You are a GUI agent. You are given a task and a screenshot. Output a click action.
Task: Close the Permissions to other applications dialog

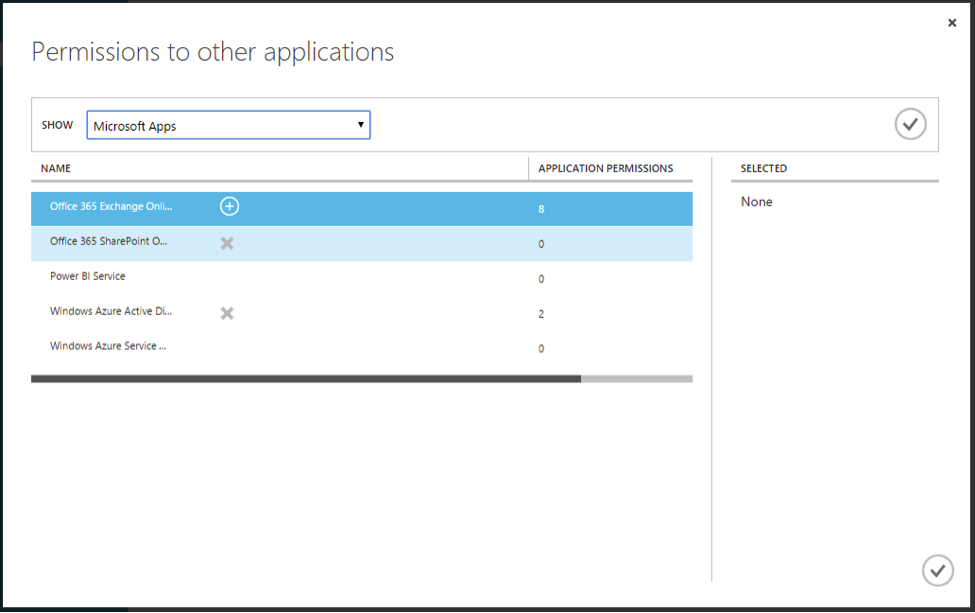(x=951, y=22)
